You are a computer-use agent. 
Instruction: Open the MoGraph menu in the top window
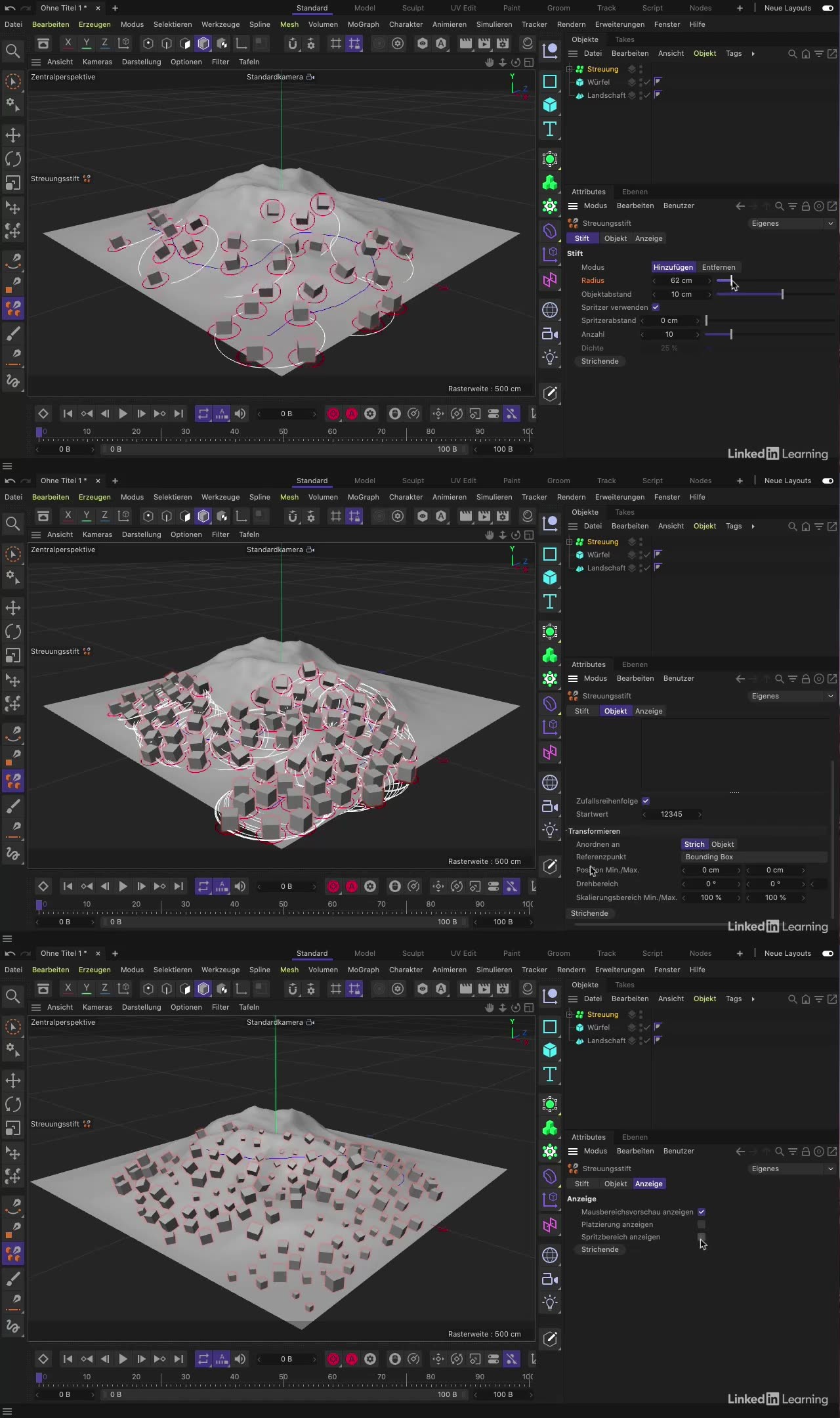coord(363,24)
